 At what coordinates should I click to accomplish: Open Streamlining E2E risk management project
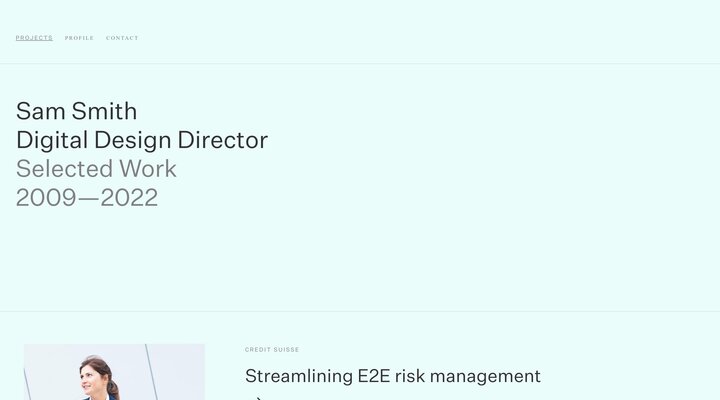coord(392,377)
